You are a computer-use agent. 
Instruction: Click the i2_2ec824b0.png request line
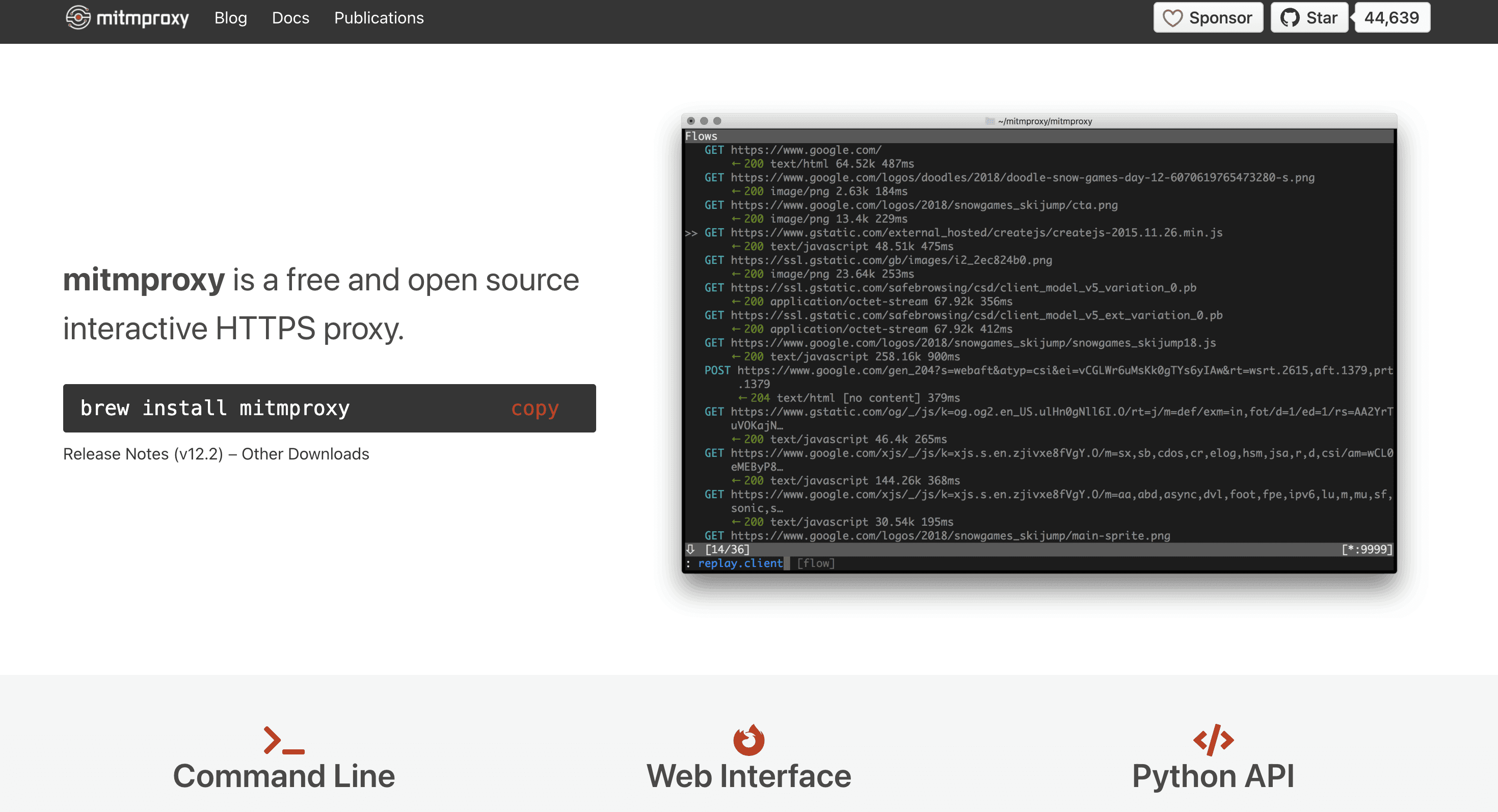point(878,260)
